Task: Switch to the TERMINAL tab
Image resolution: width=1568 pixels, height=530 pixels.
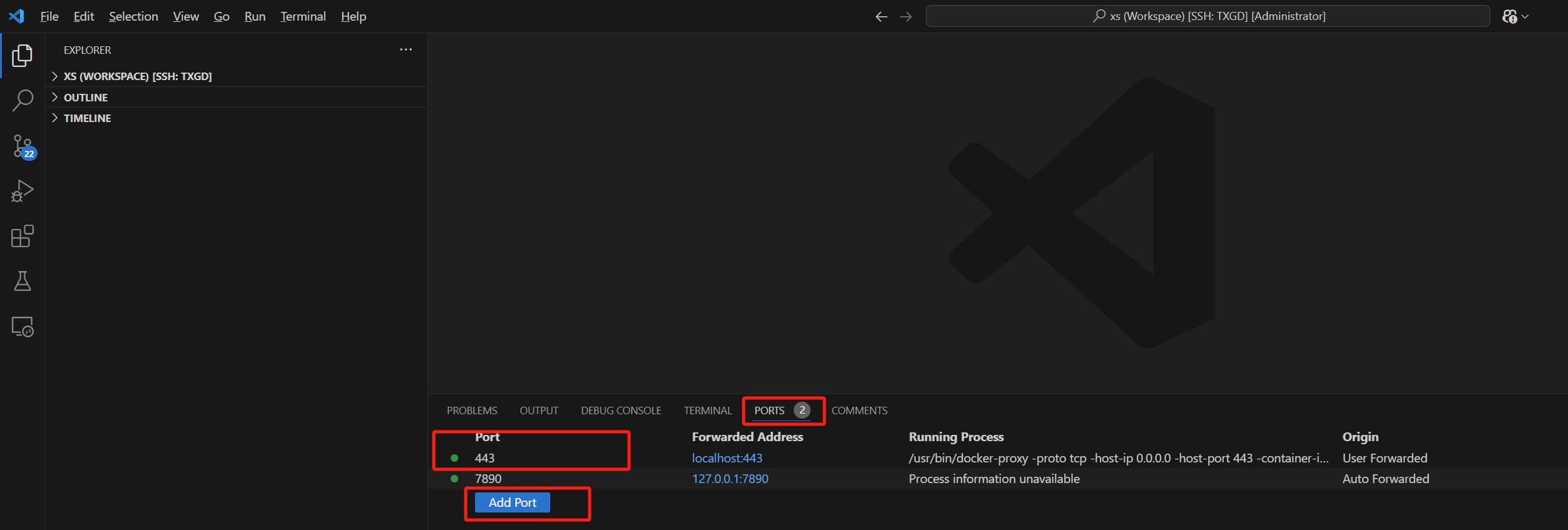Action: (x=707, y=410)
